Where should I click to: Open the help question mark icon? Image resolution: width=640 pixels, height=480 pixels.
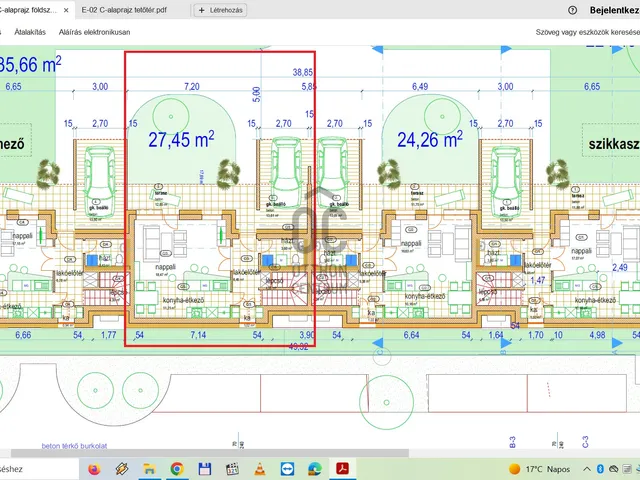coord(572,10)
